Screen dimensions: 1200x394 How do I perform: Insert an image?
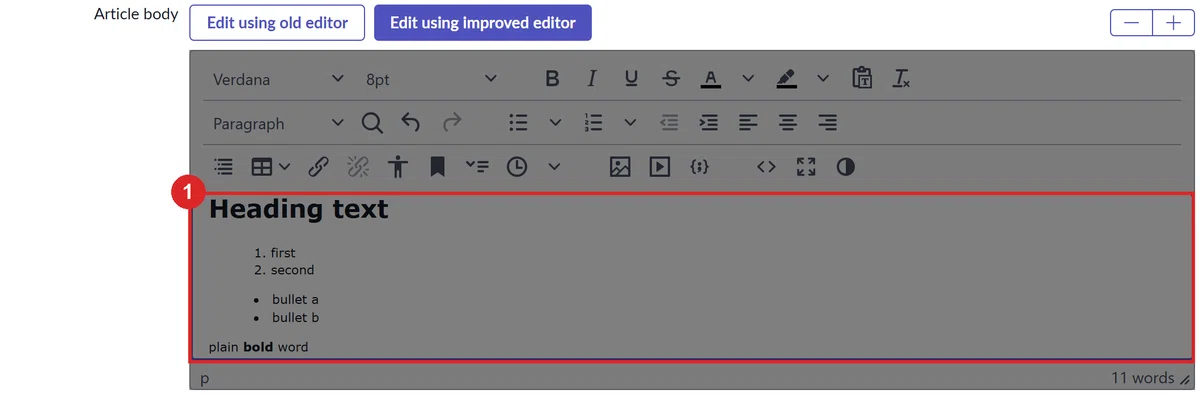(x=620, y=167)
